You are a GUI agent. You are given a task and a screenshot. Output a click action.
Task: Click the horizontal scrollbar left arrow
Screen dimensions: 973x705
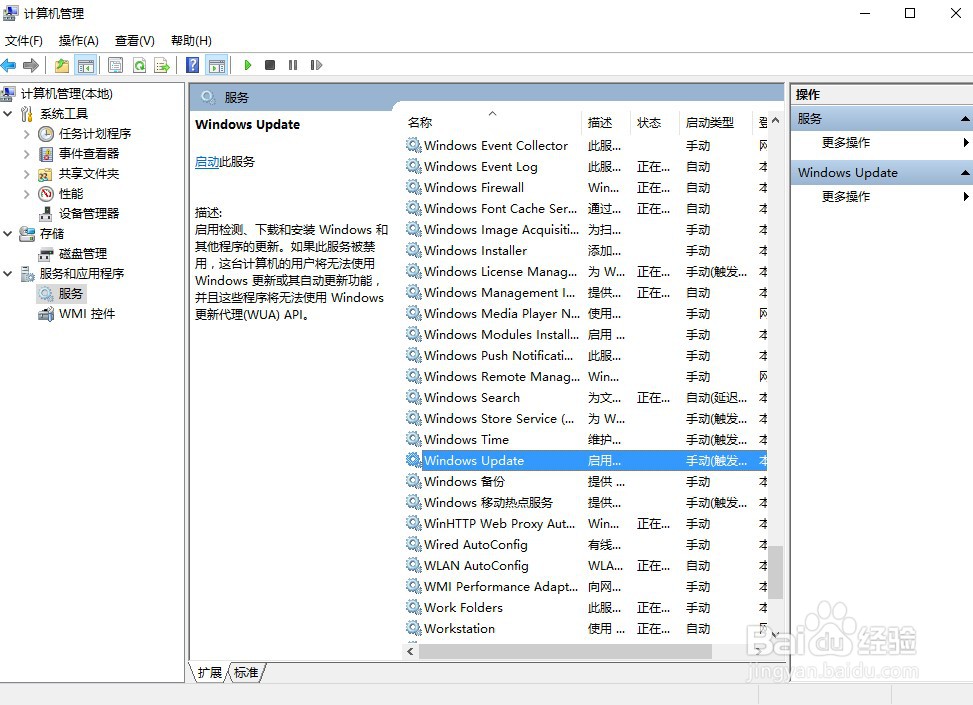coord(410,651)
